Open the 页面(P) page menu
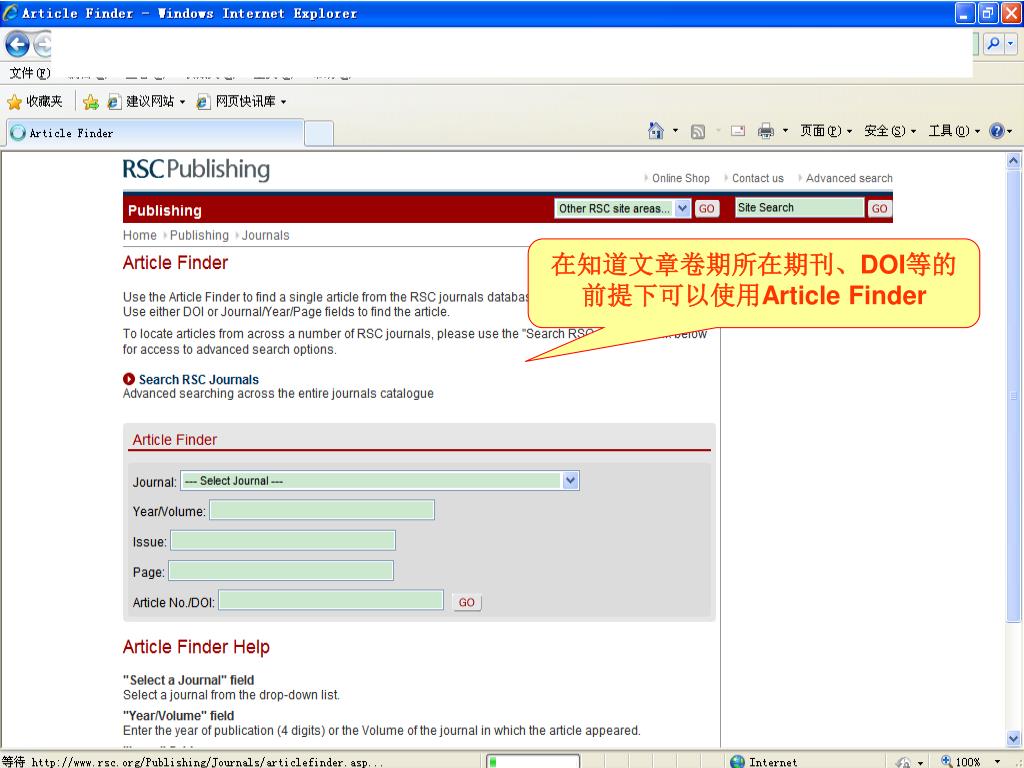Viewport: 1024px width, 768px height. coord(826,131)
